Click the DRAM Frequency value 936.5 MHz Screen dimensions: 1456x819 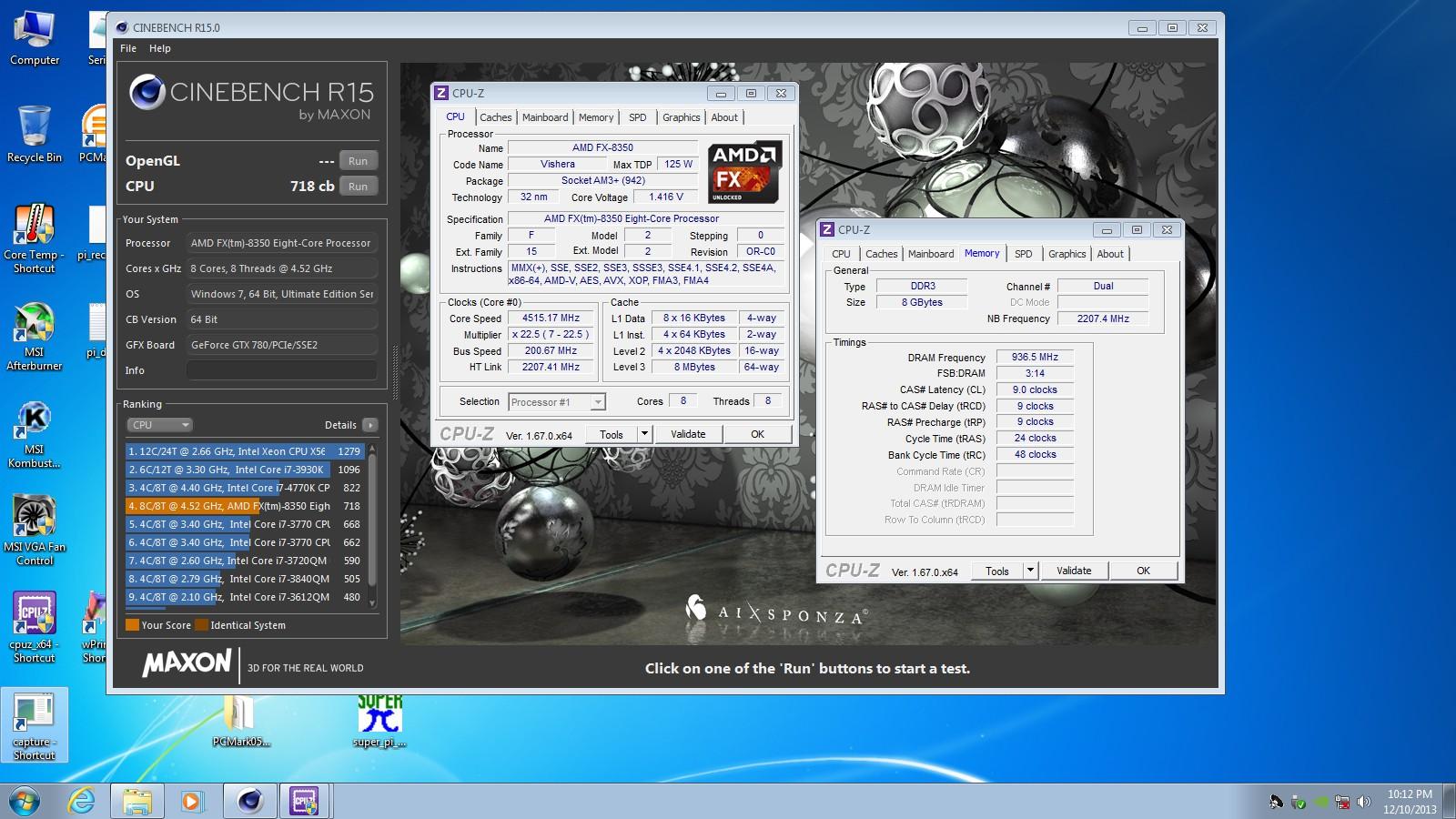pos(1035,357)
